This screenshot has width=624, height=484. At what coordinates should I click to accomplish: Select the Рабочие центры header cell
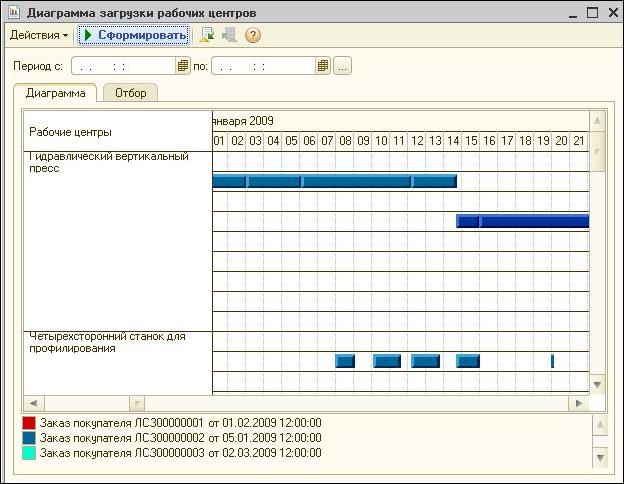118,131
